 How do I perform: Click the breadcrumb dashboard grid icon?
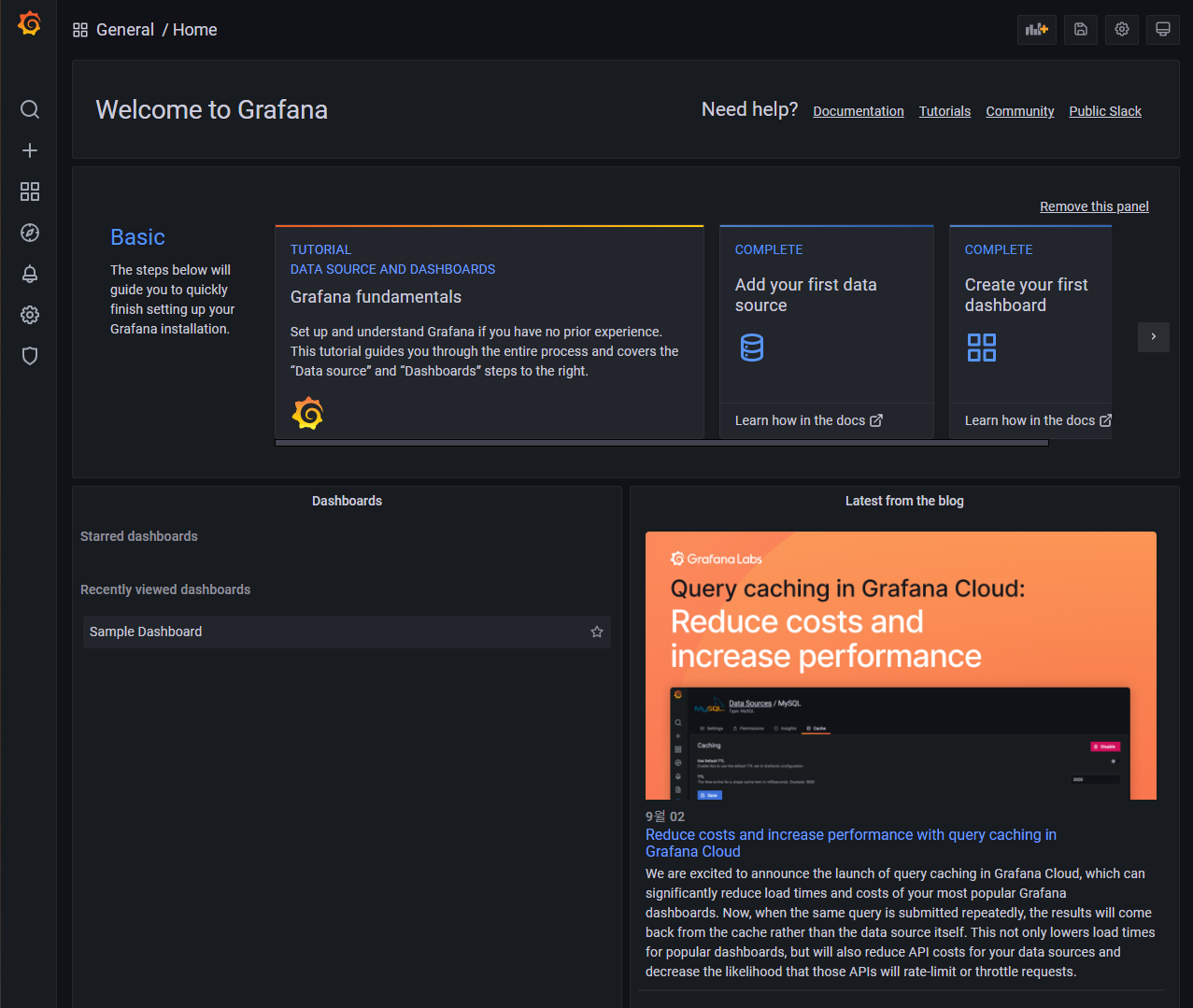(80, 30)
